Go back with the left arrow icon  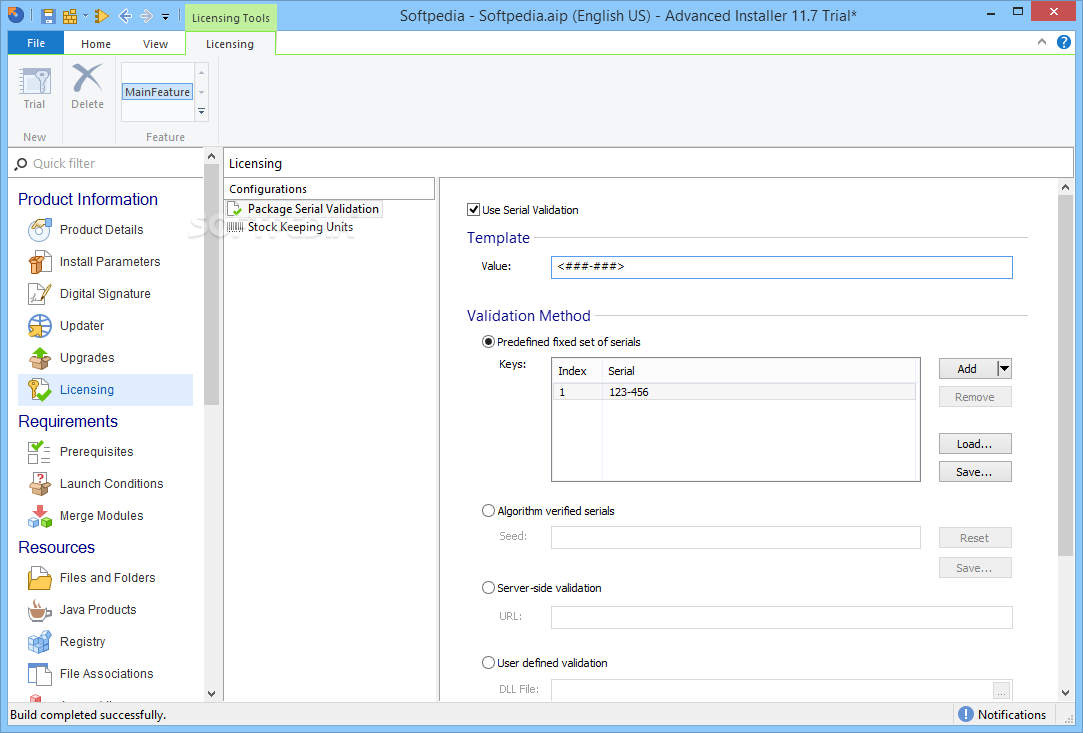tap(125, 16)
